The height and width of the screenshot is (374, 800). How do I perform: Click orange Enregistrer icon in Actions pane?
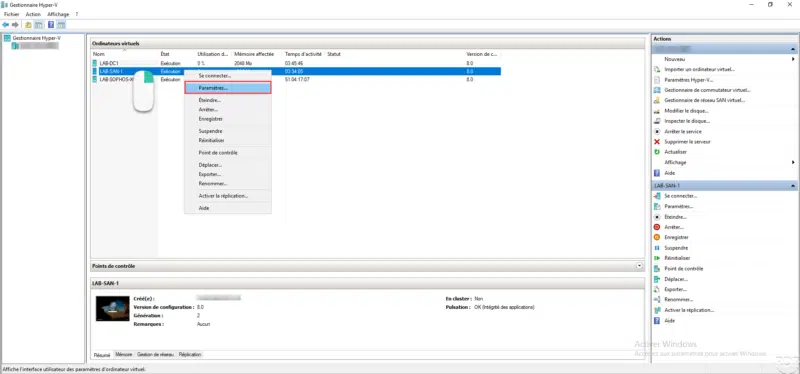tap(657, 237)
